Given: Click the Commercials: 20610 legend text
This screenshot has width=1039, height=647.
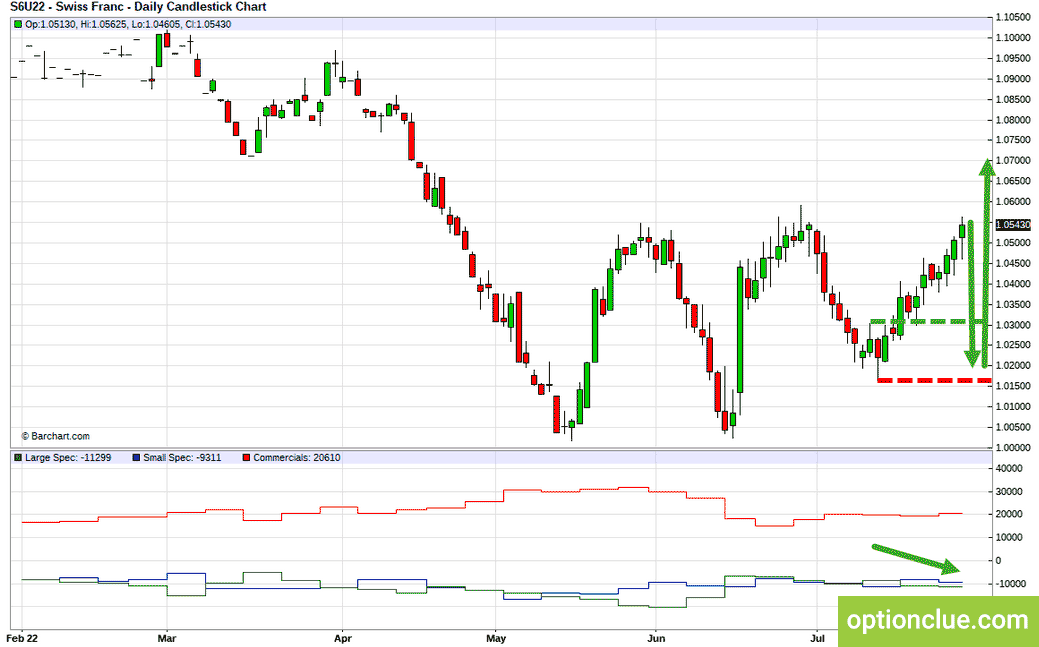Looking at the screenshot, I should [x=297, y=457].
